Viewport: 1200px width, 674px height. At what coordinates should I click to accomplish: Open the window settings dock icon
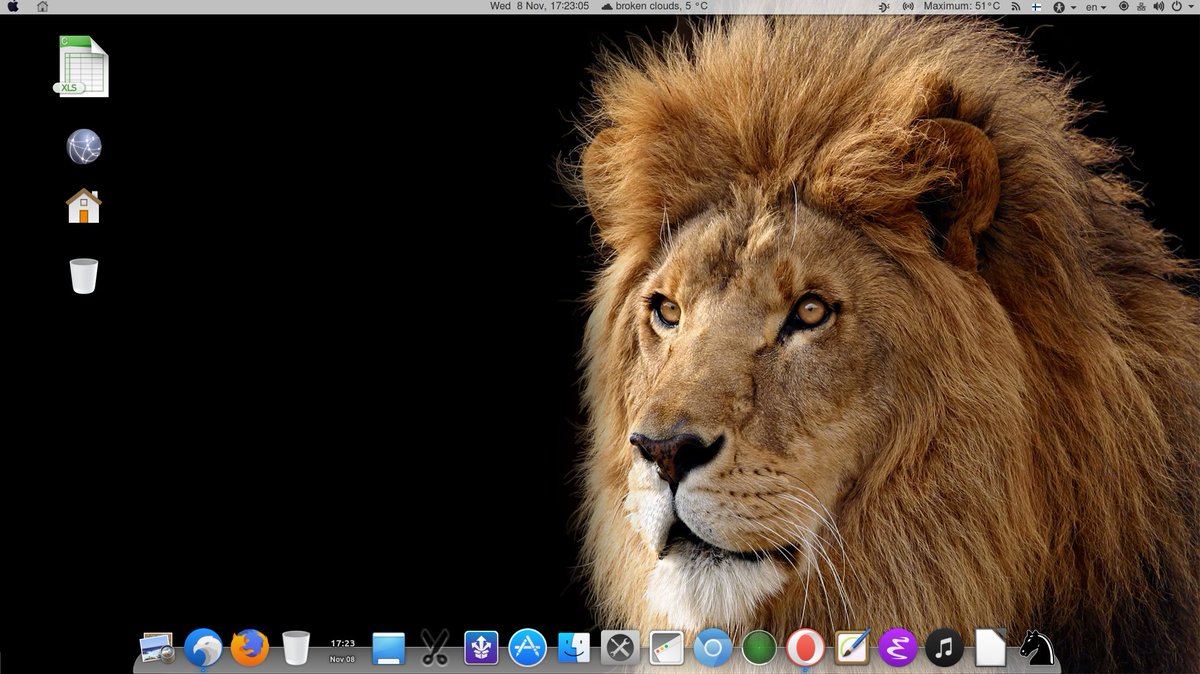pos(666,649)
